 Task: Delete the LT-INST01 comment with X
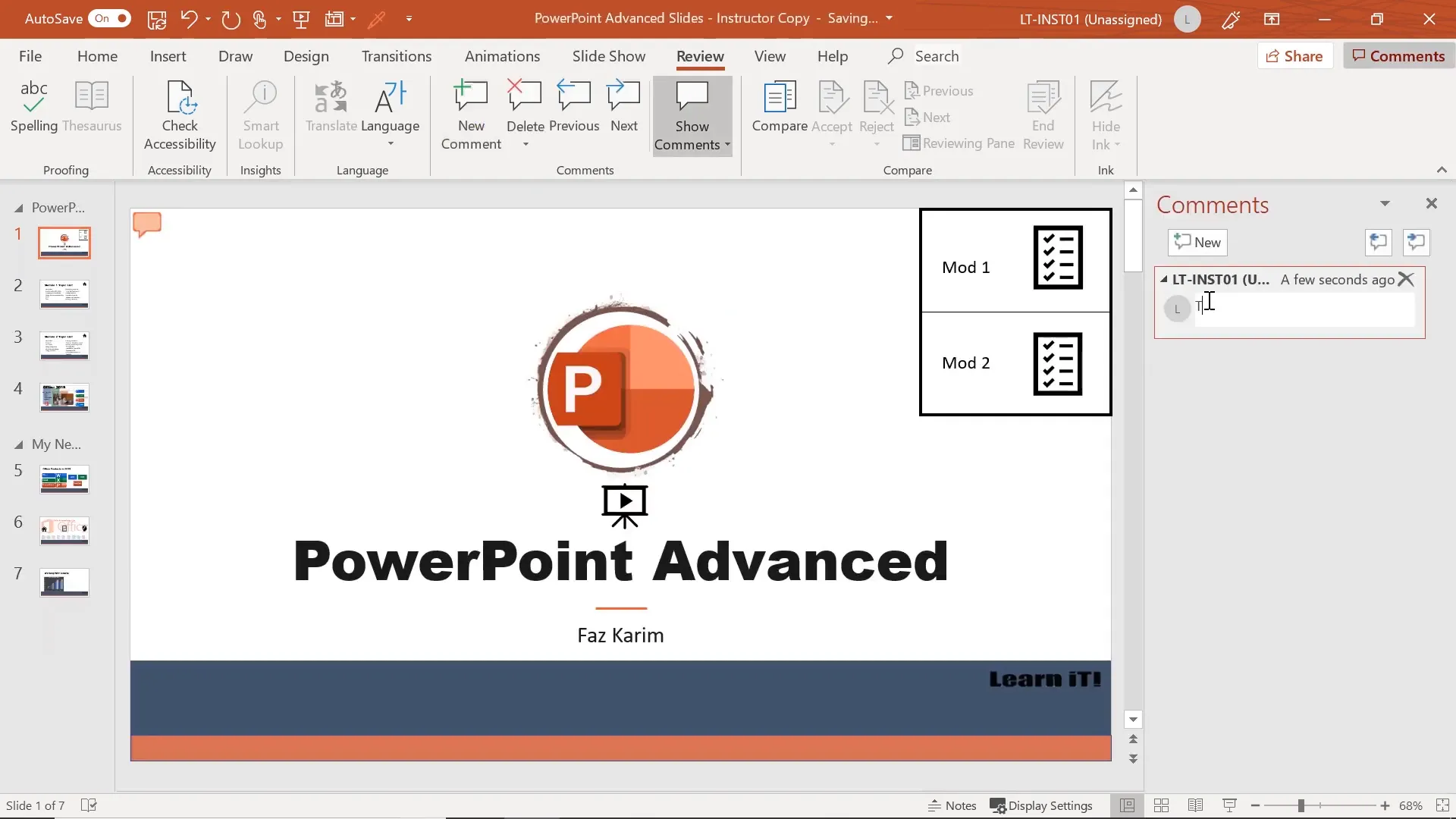1406,279
